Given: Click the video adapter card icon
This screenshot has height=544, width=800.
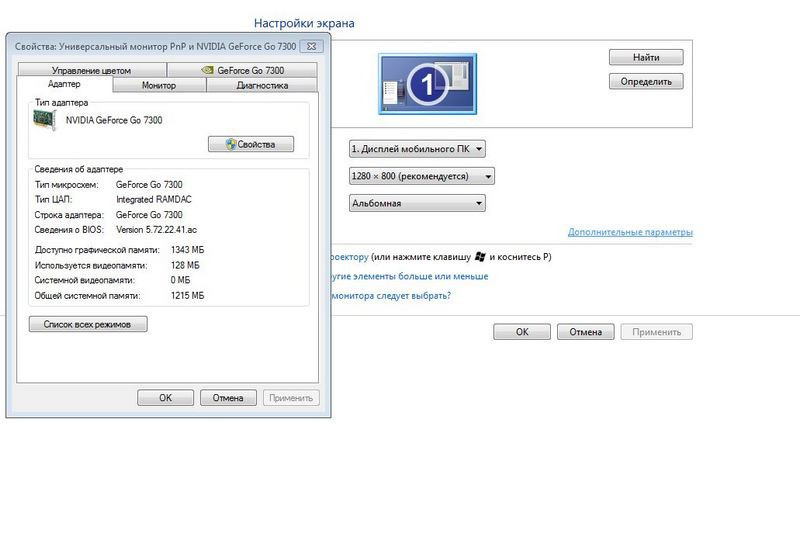Looking at the screenshot, I should point(44,120).
